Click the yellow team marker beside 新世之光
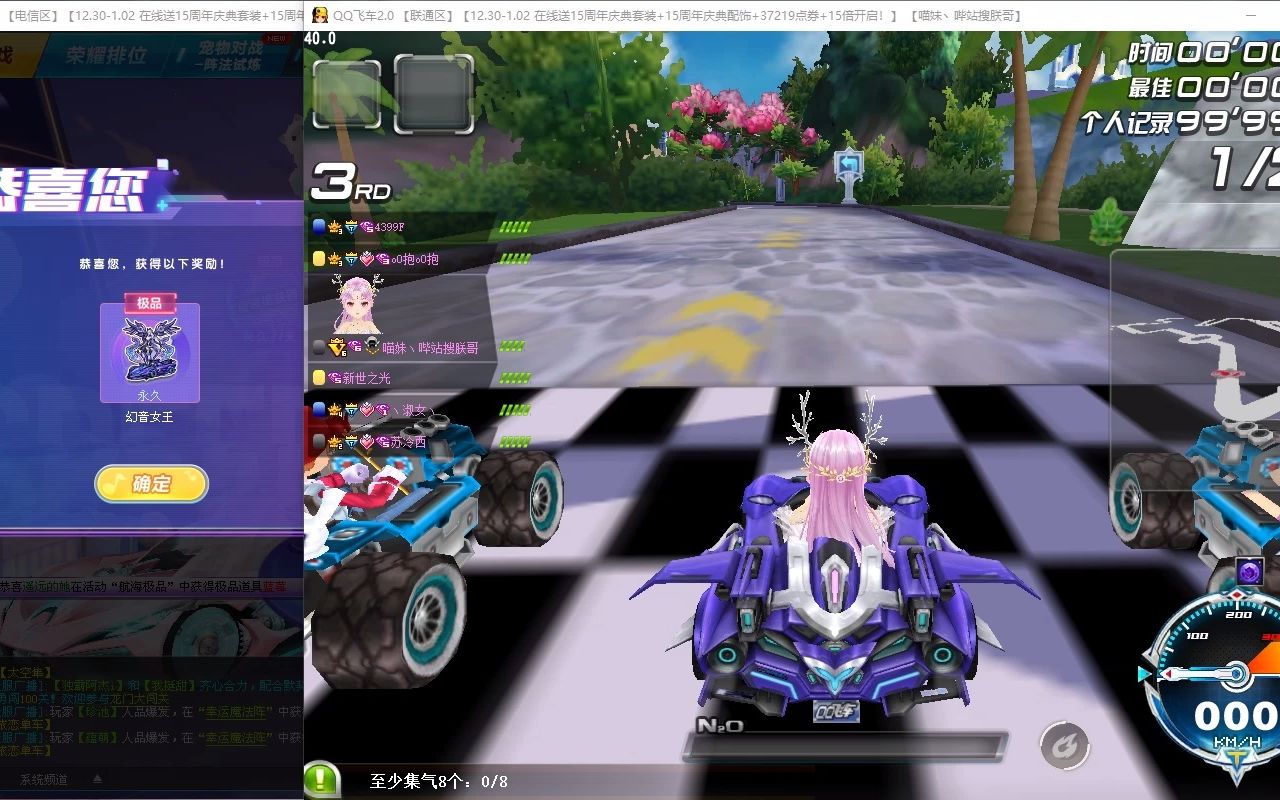The image size is (1280, 800). [319, 378]
